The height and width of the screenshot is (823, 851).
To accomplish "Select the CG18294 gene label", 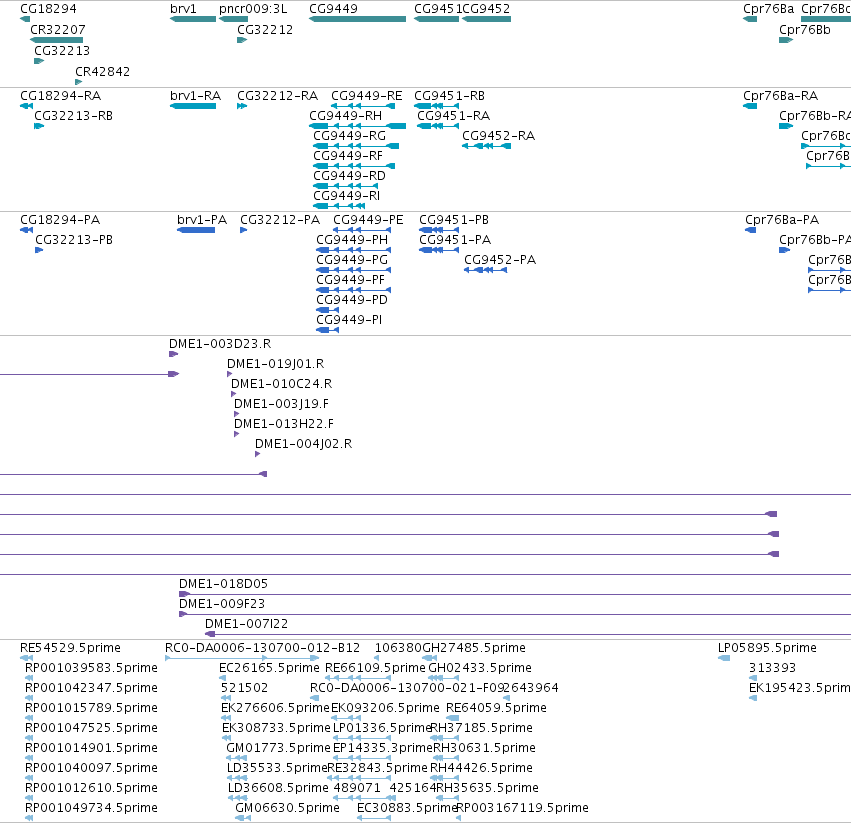I will click(x=48, y=9).
